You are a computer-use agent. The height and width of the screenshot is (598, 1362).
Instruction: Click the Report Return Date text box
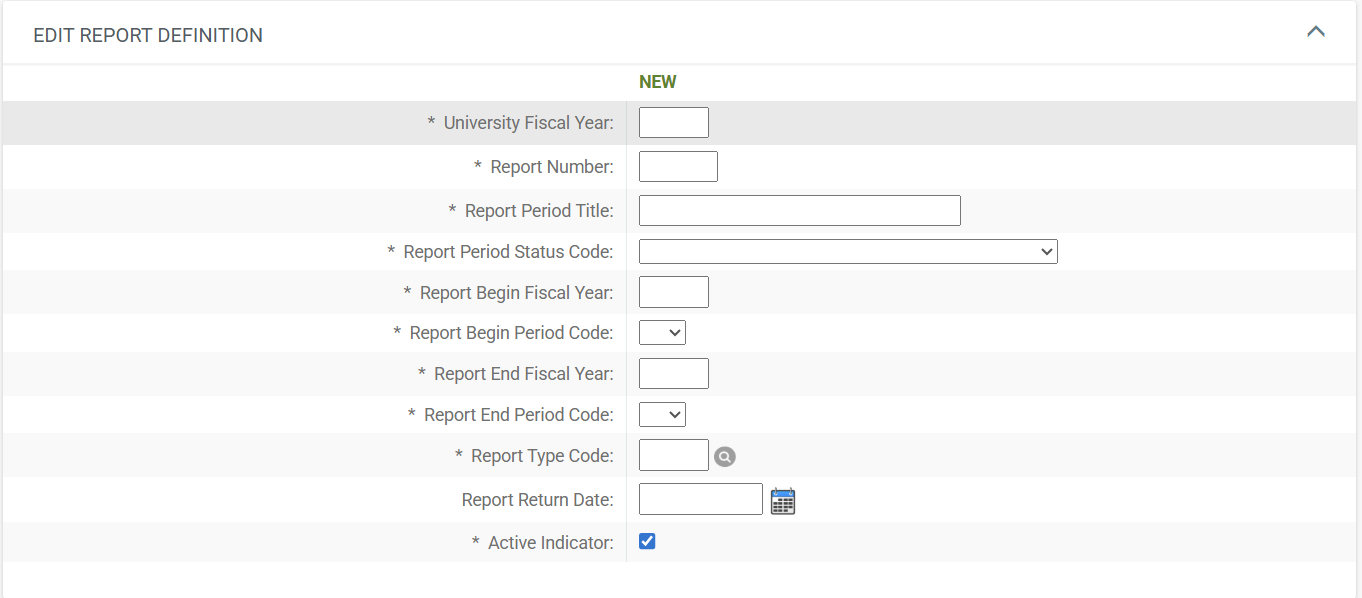click(700, 499)
